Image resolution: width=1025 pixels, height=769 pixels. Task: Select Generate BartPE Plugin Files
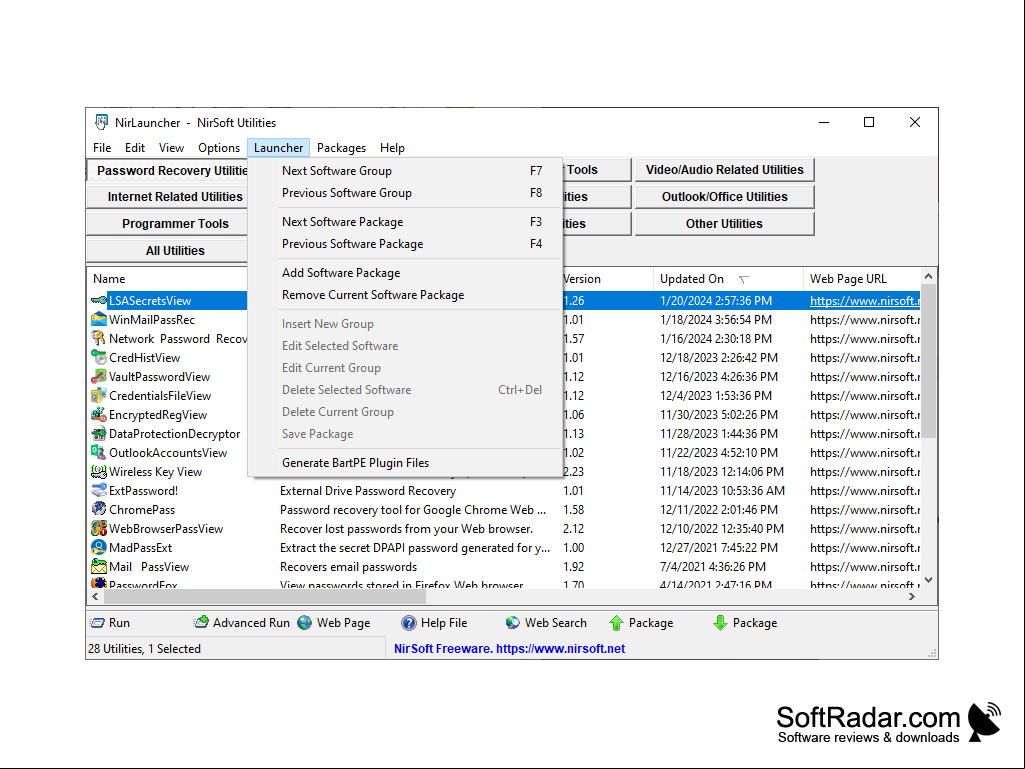point(406,463)
